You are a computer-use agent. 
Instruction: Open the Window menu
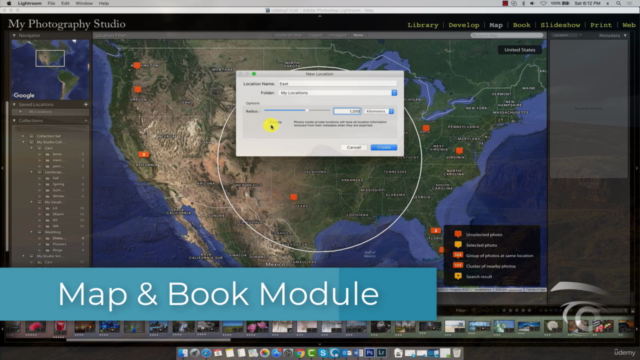pyautogui.click(x=84, y=3)
